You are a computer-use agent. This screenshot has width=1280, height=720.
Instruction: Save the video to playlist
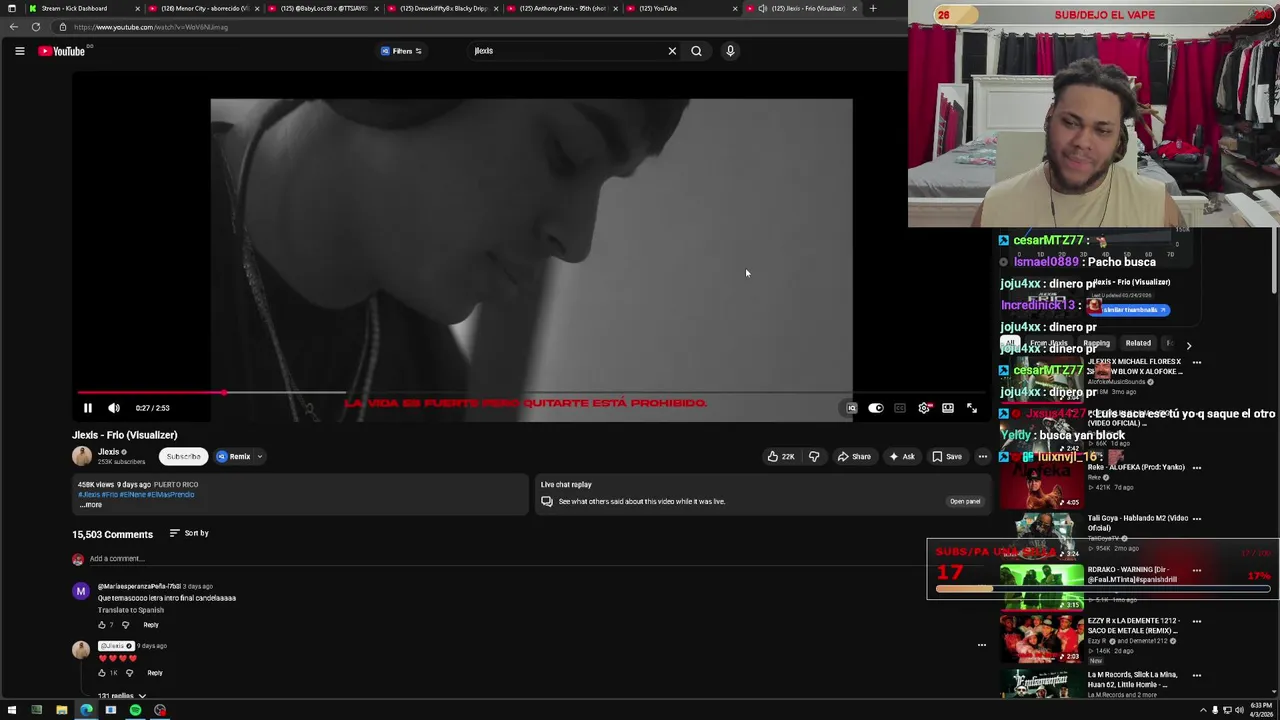click(947, 456)
